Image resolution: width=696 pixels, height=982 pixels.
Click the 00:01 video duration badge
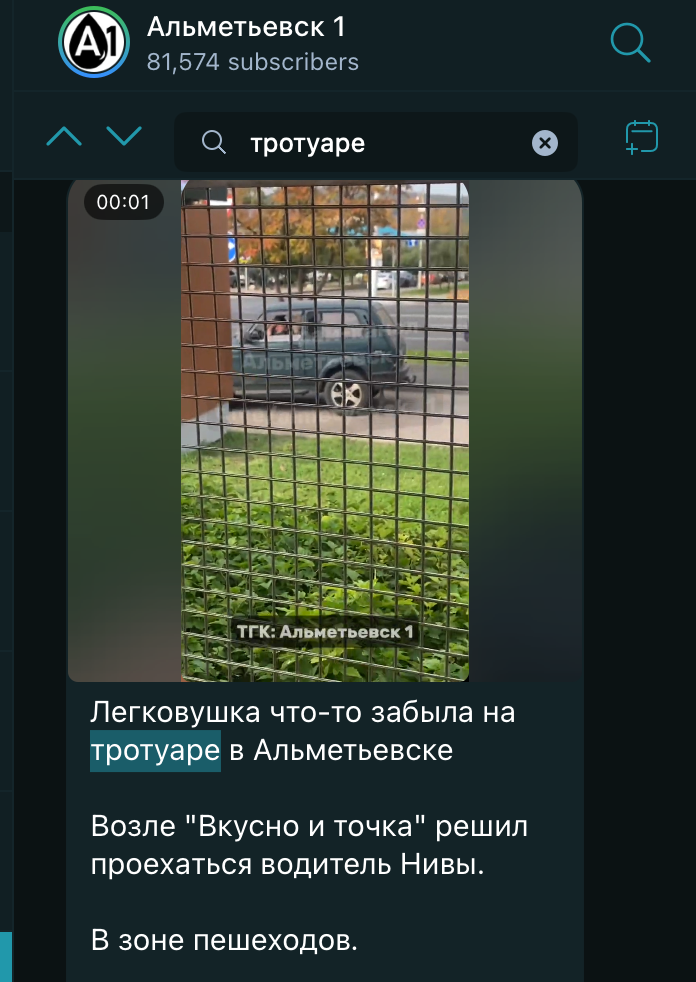click(x=123, y=202)
